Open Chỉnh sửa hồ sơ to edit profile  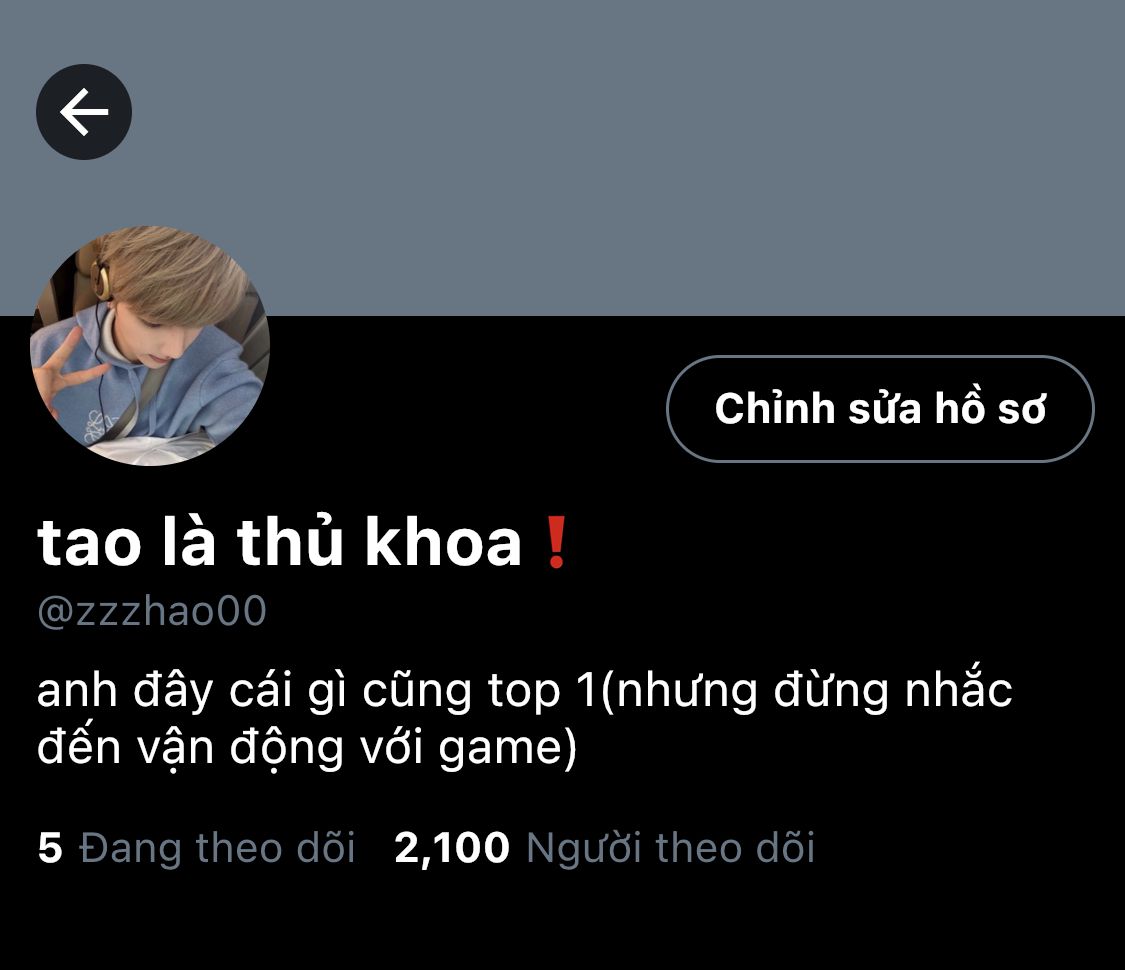click(x=880, y=409)
